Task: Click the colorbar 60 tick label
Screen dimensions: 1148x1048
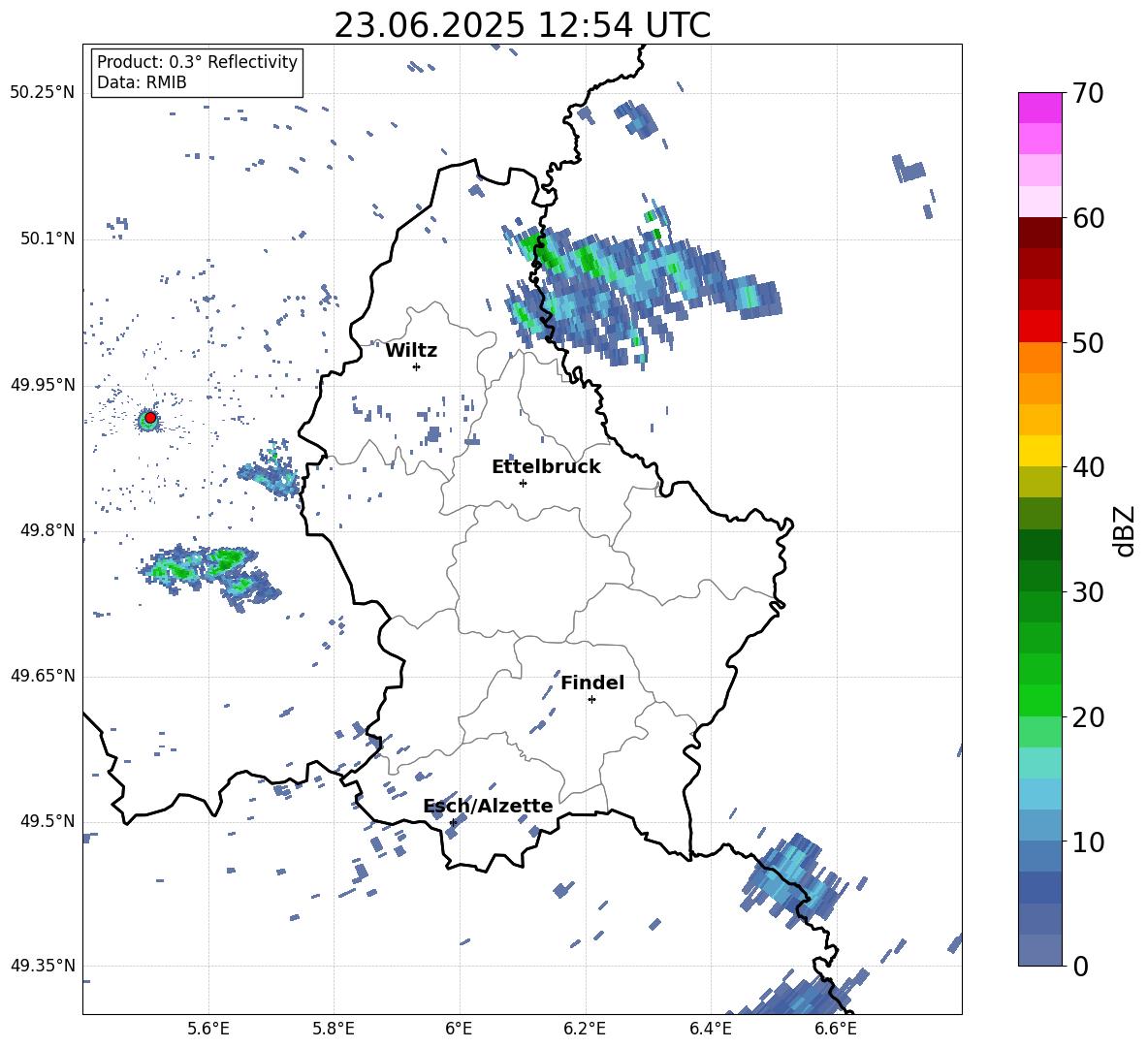Action: [1088, 218]
